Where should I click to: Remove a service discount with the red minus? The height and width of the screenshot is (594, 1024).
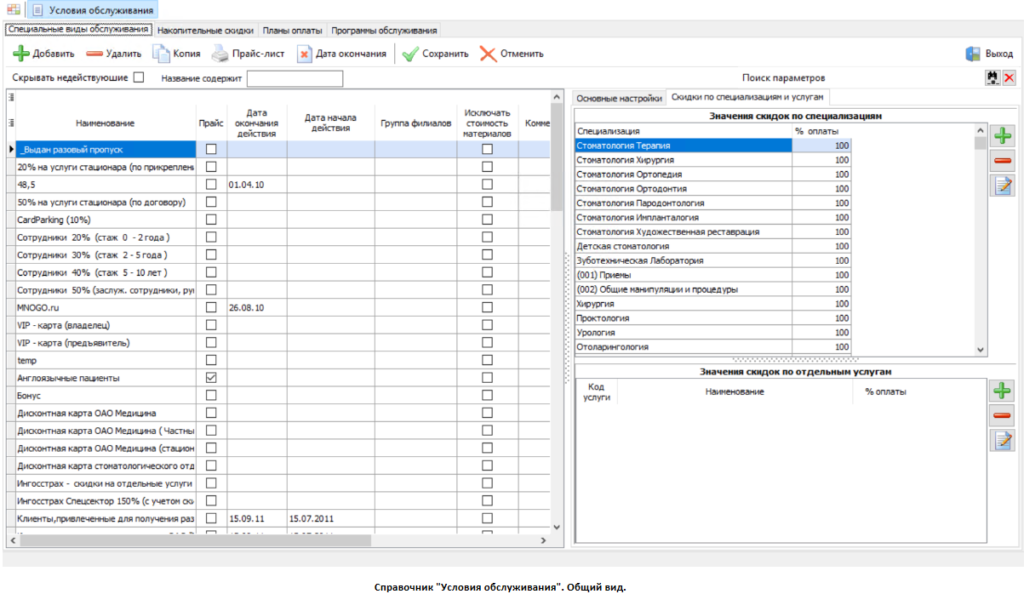1002,415
